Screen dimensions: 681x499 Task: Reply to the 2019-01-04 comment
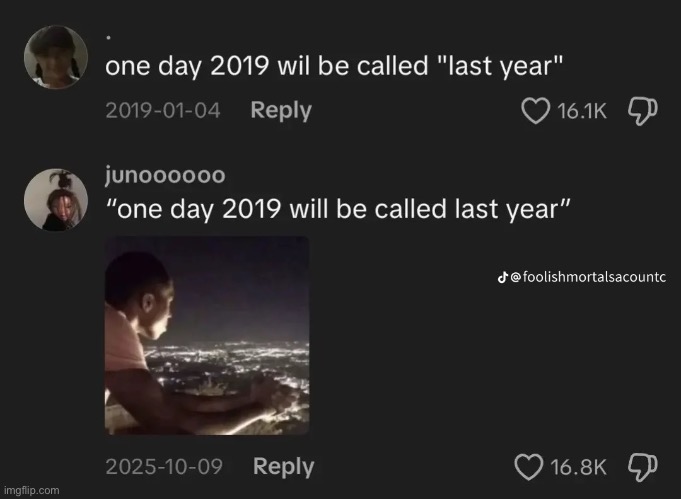click(281, 111)
